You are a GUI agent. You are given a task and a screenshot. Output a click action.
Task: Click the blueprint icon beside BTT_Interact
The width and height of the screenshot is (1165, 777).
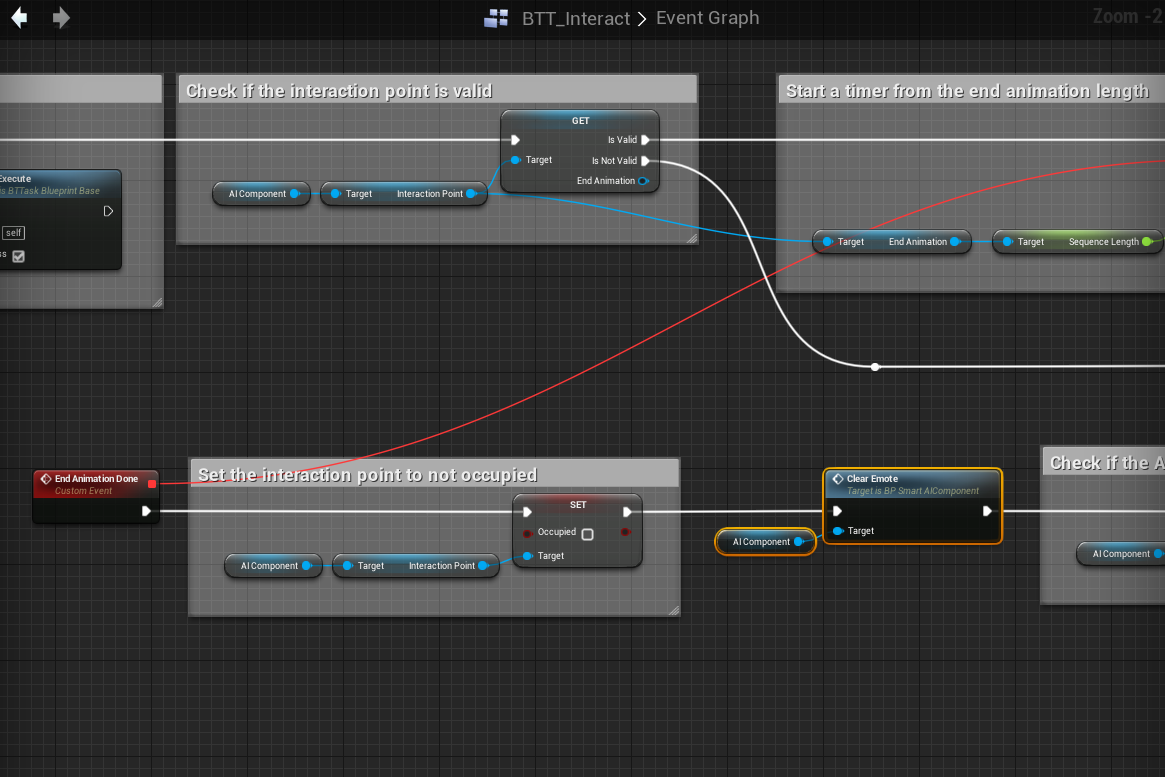coord(496,18)
